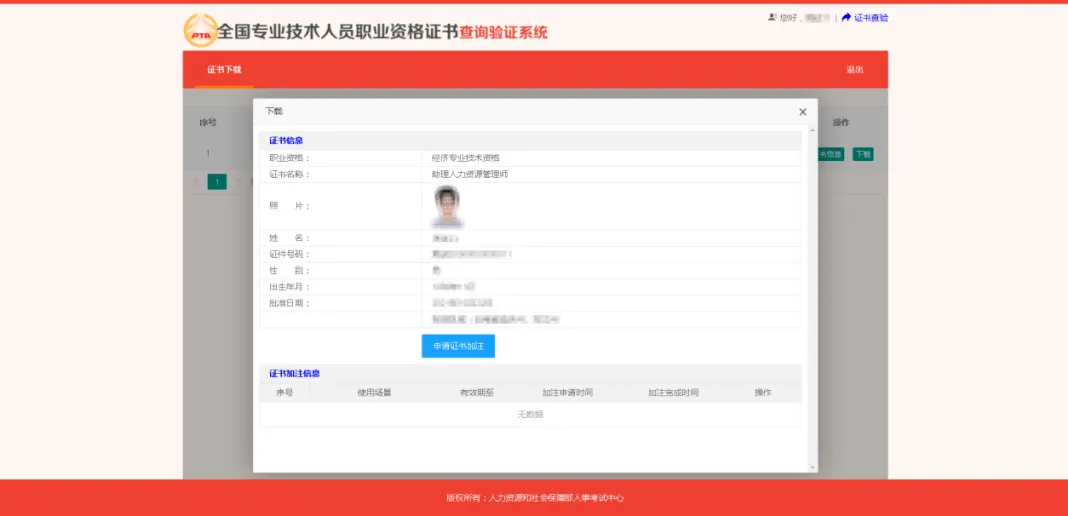Click the user profile icon beside 您好
1068x516 pixels.
tap(772, 17)
